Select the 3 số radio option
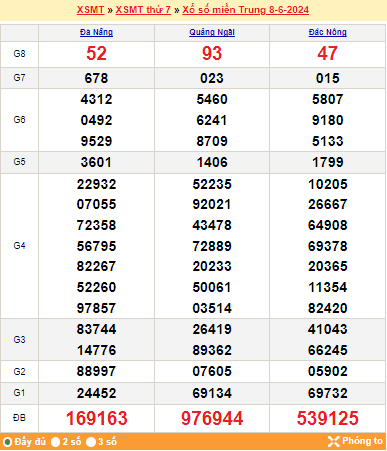 coord(91,442)
